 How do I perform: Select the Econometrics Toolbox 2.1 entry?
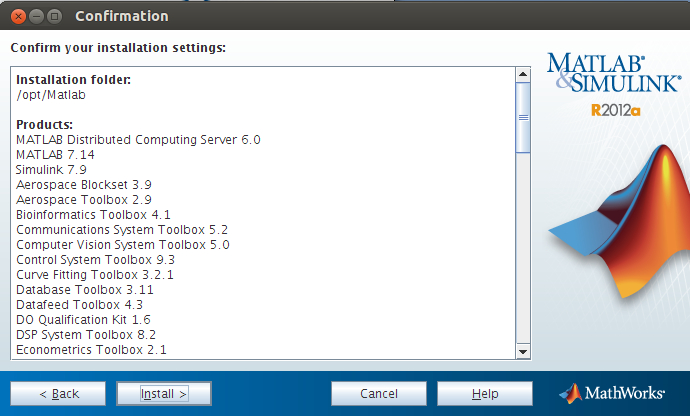click(91, 350)
